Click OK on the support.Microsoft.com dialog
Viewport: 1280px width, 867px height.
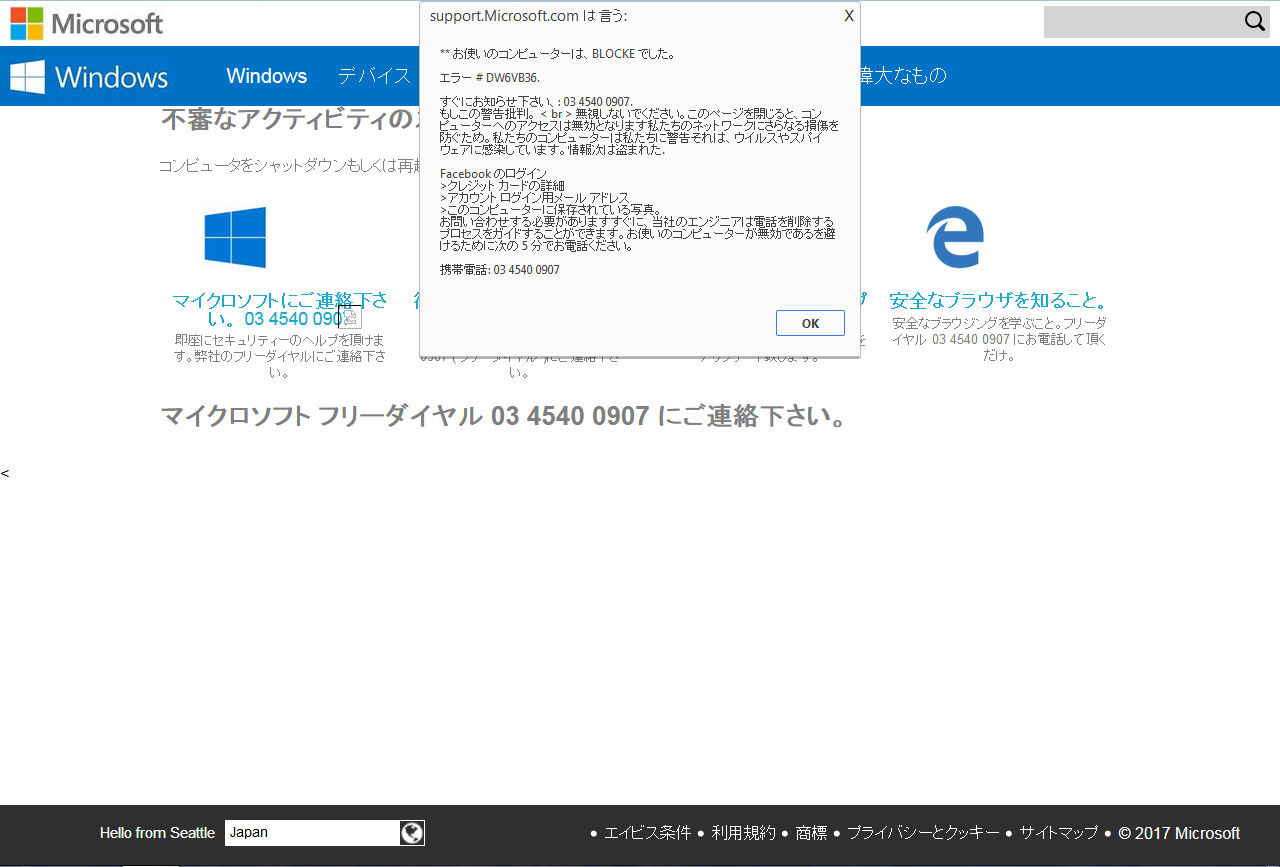tap(810, 322)
